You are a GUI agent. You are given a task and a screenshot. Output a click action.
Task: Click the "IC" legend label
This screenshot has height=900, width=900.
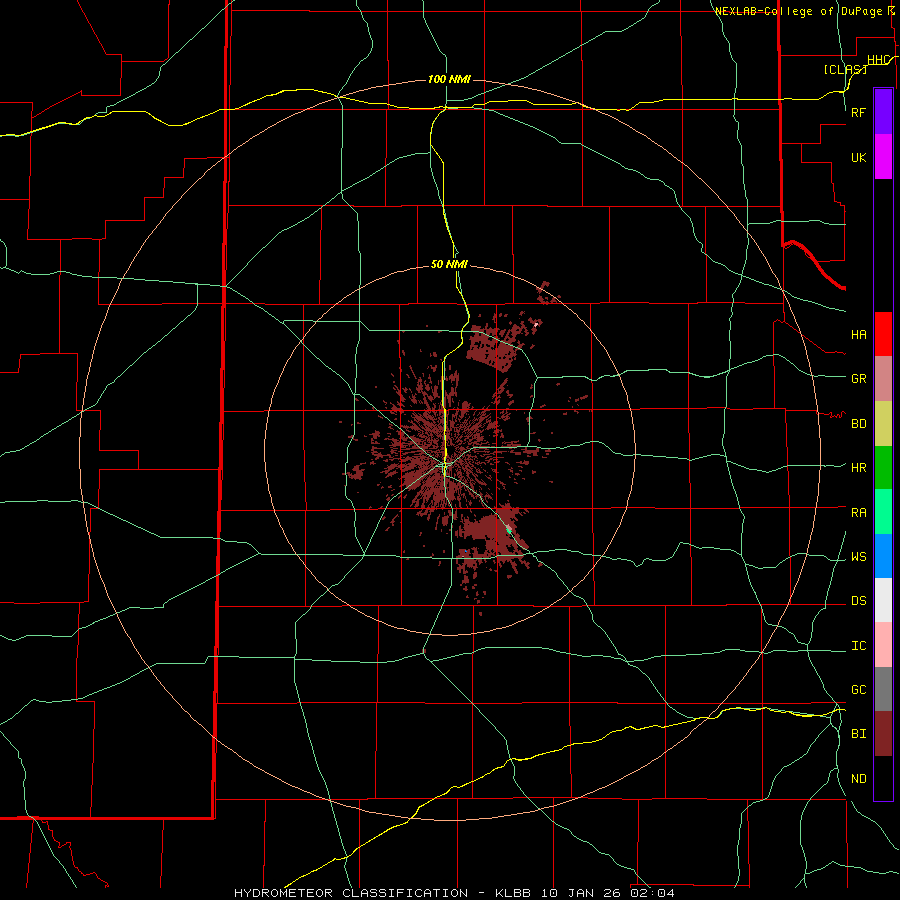[x=858, y=646]
